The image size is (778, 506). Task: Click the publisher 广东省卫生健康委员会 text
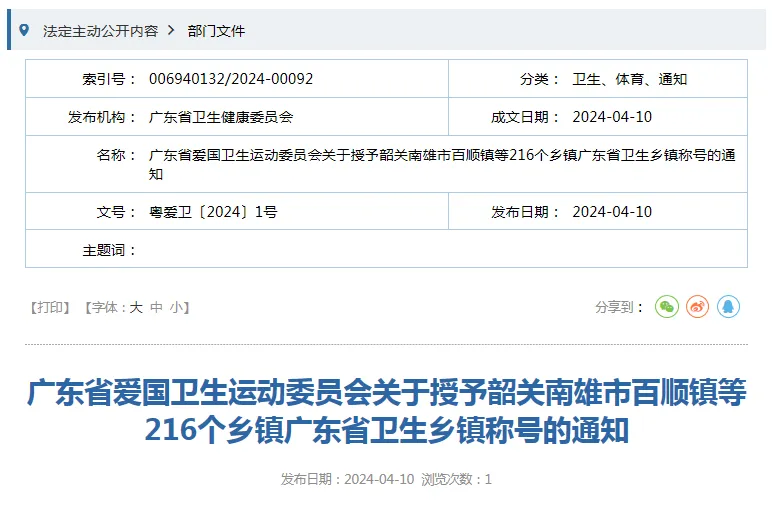(x=221, y=117)
